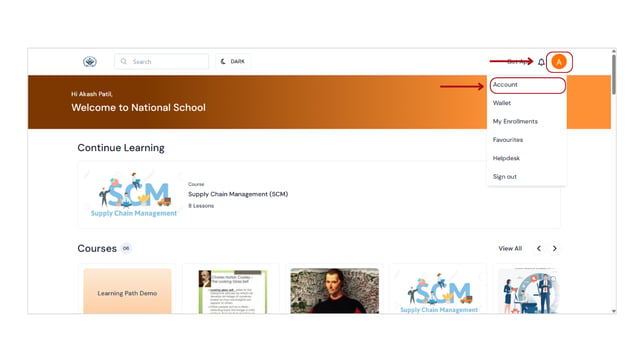Click the 'Hi Akash Patil,' greeting text
Screen dimensions: 644x362
(92, 94)
